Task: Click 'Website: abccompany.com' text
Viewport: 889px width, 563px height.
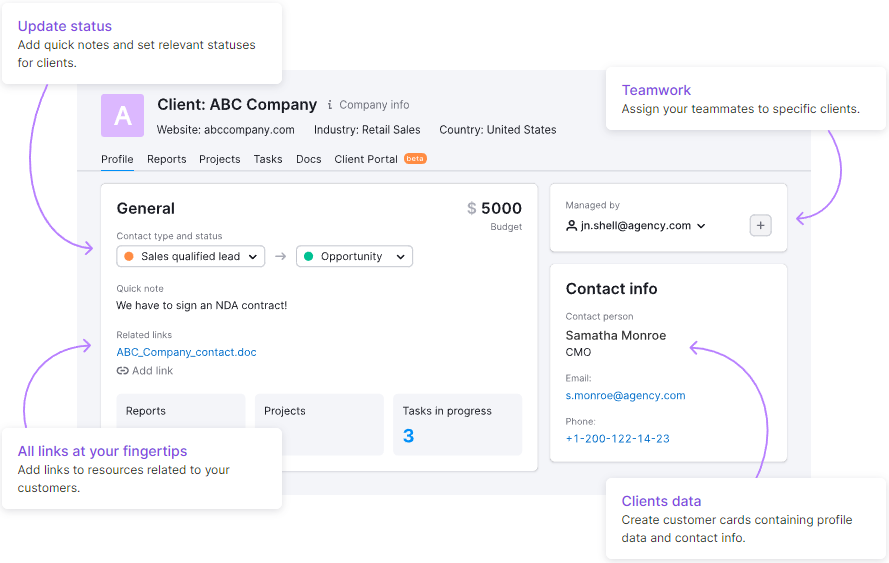Action: point(226,130)
